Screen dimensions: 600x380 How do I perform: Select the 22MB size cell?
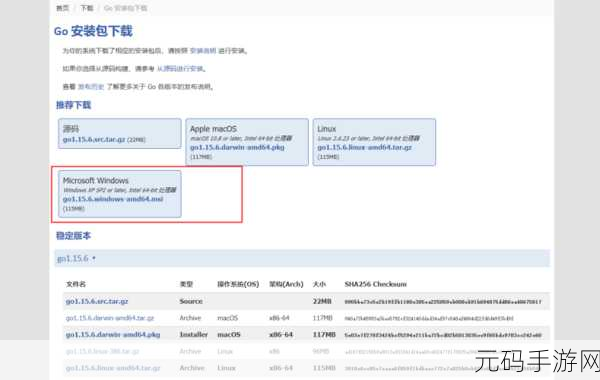click(322, 301)
